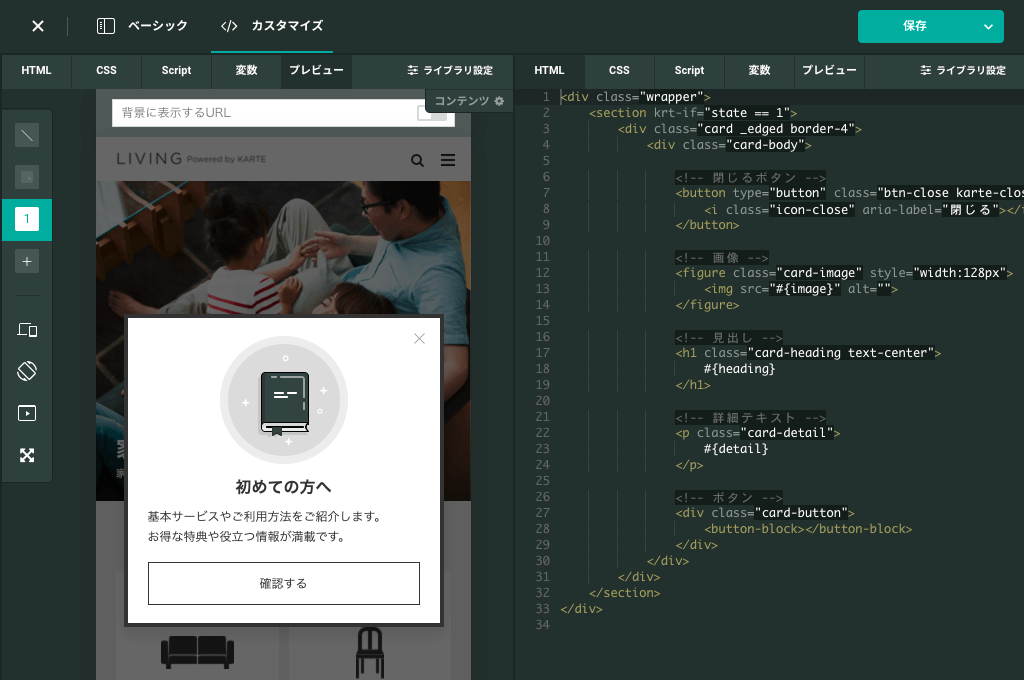Open the hamburger menu on the LIVING page
This screenshot has width=1024, height=680.
[x=447, y=159]
